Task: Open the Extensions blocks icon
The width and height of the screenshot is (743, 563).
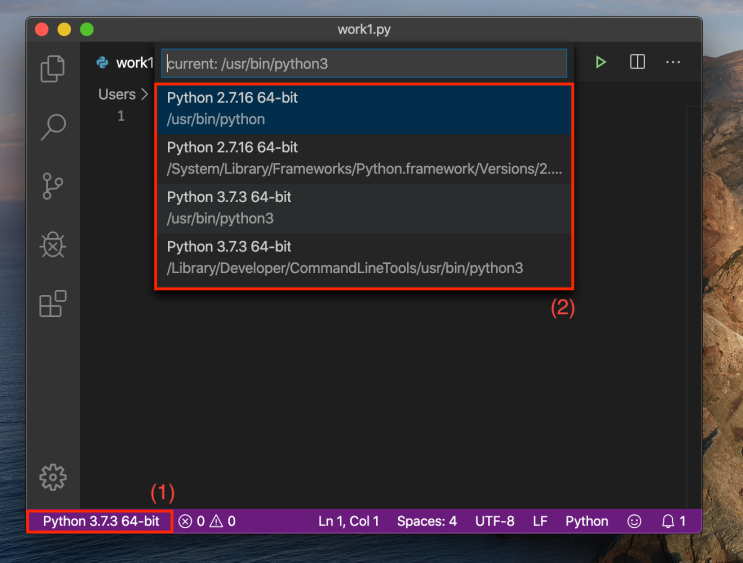Action: coord(53,304)
